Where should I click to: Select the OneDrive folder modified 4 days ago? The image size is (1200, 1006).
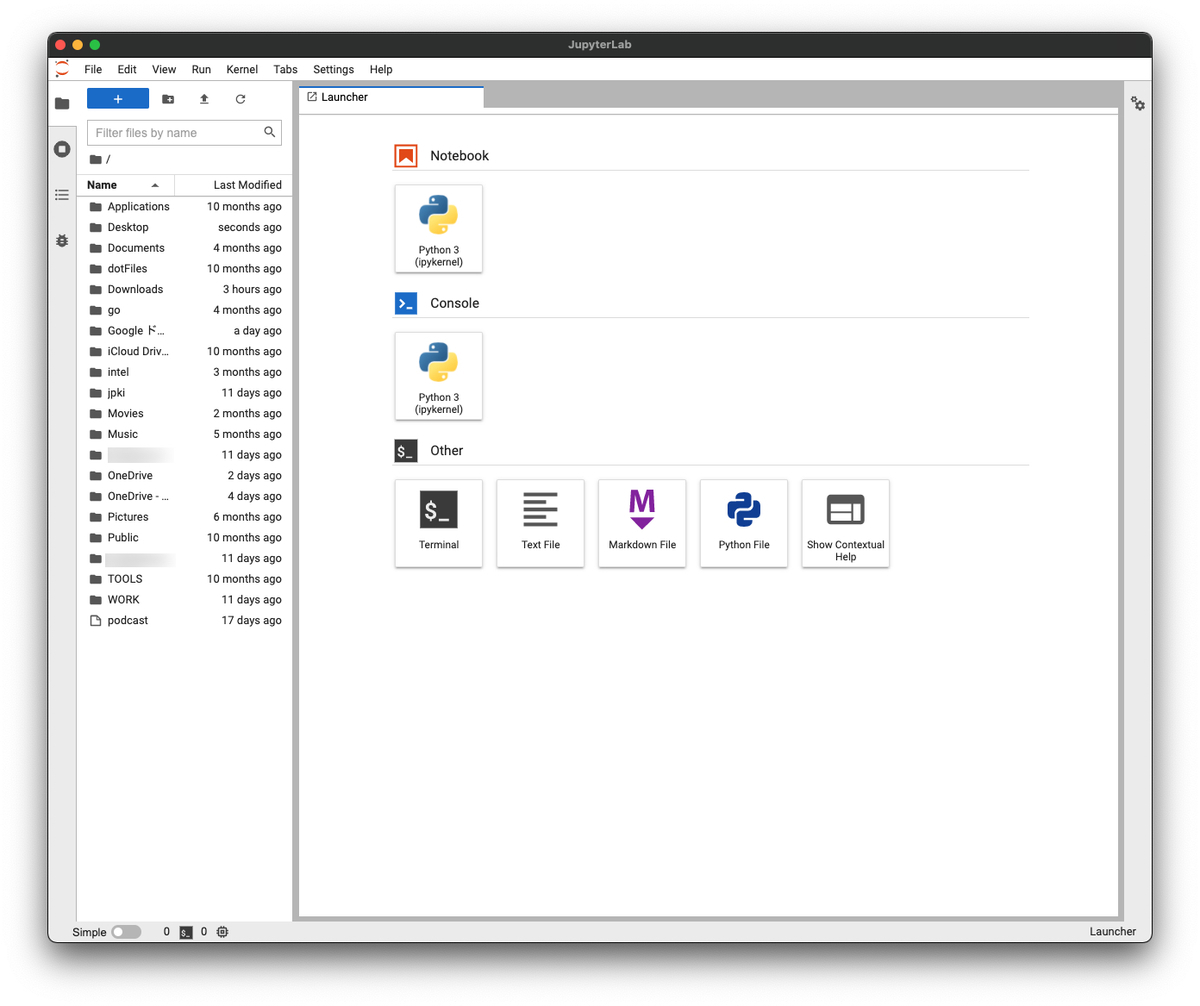pyautogui.click(x=184, y=496)
